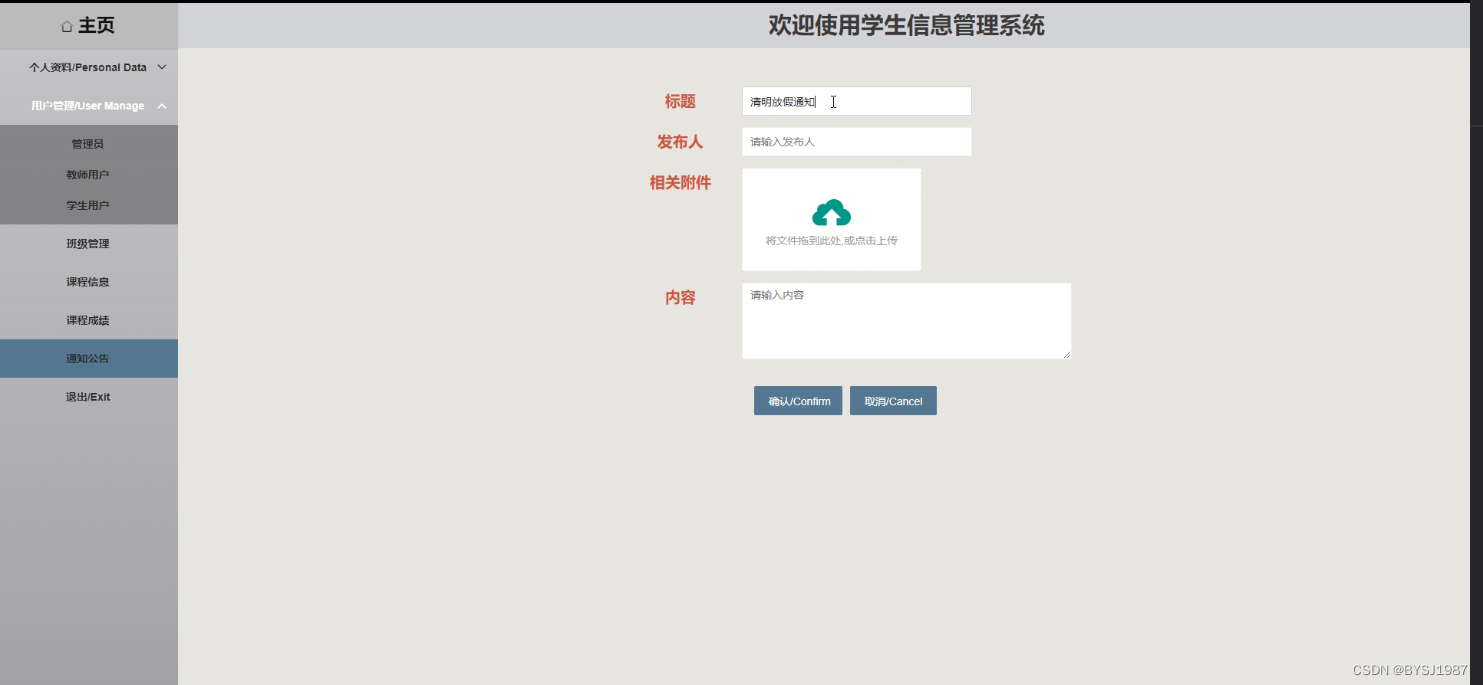The height and width of the screenshot is (685, 1483).
Task: Click the cloud upload icon
Action: pyautogui.click(x=831, y=213)
